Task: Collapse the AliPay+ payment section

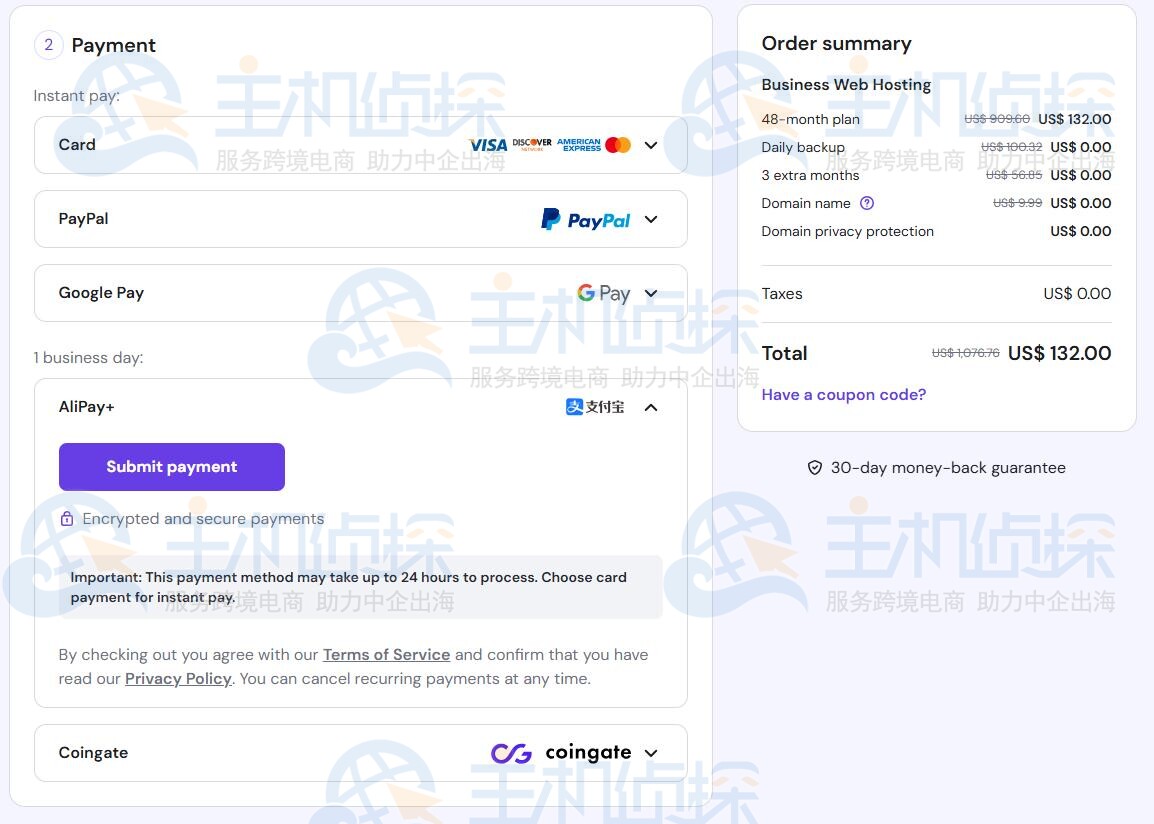Action: click(x=651, y=407)
